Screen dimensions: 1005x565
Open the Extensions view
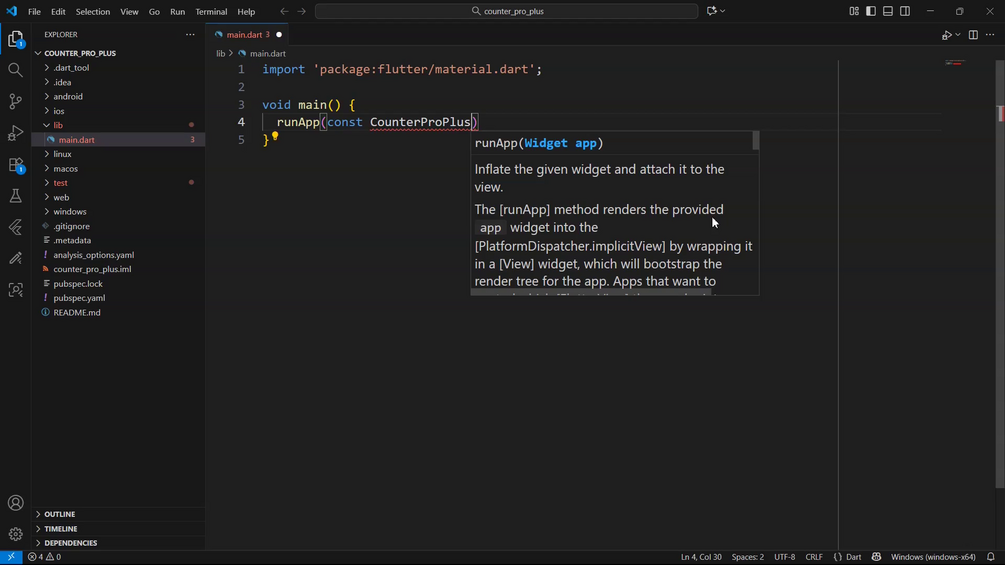click(x=15, y=165)
